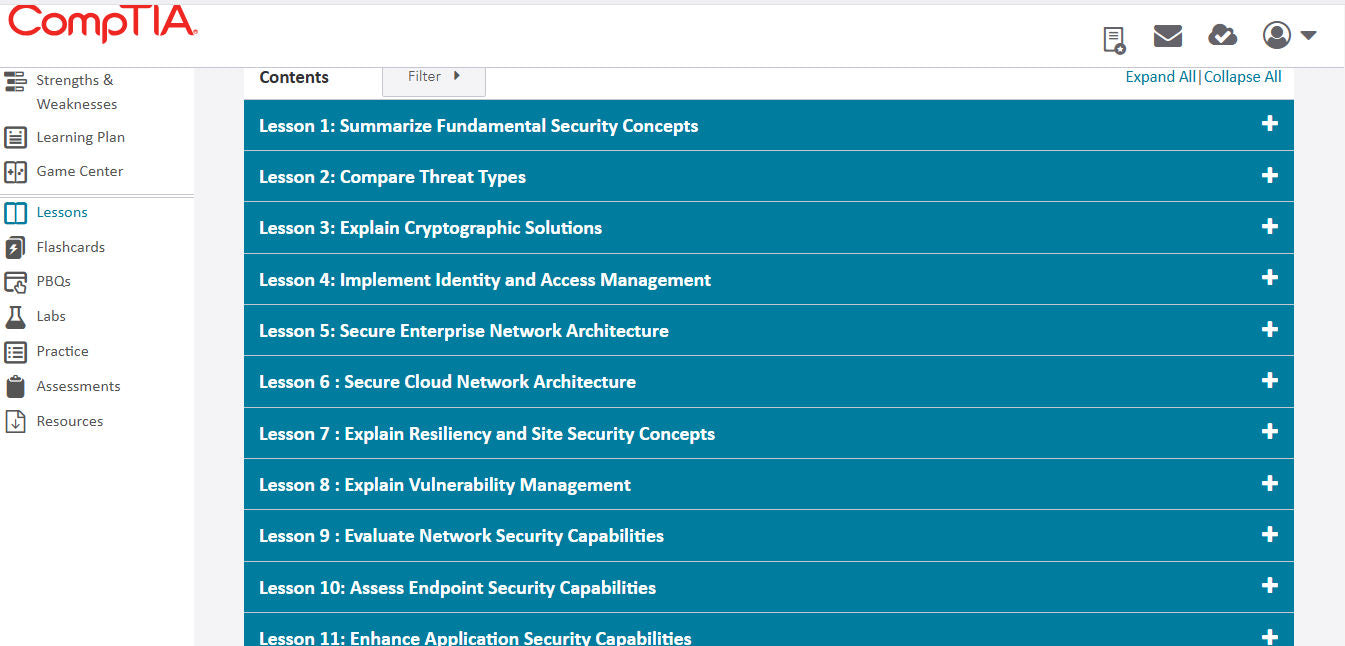The image size is (1345, 646).
Task: Click the Game Center icon
Action: click(x=16, y=171)
